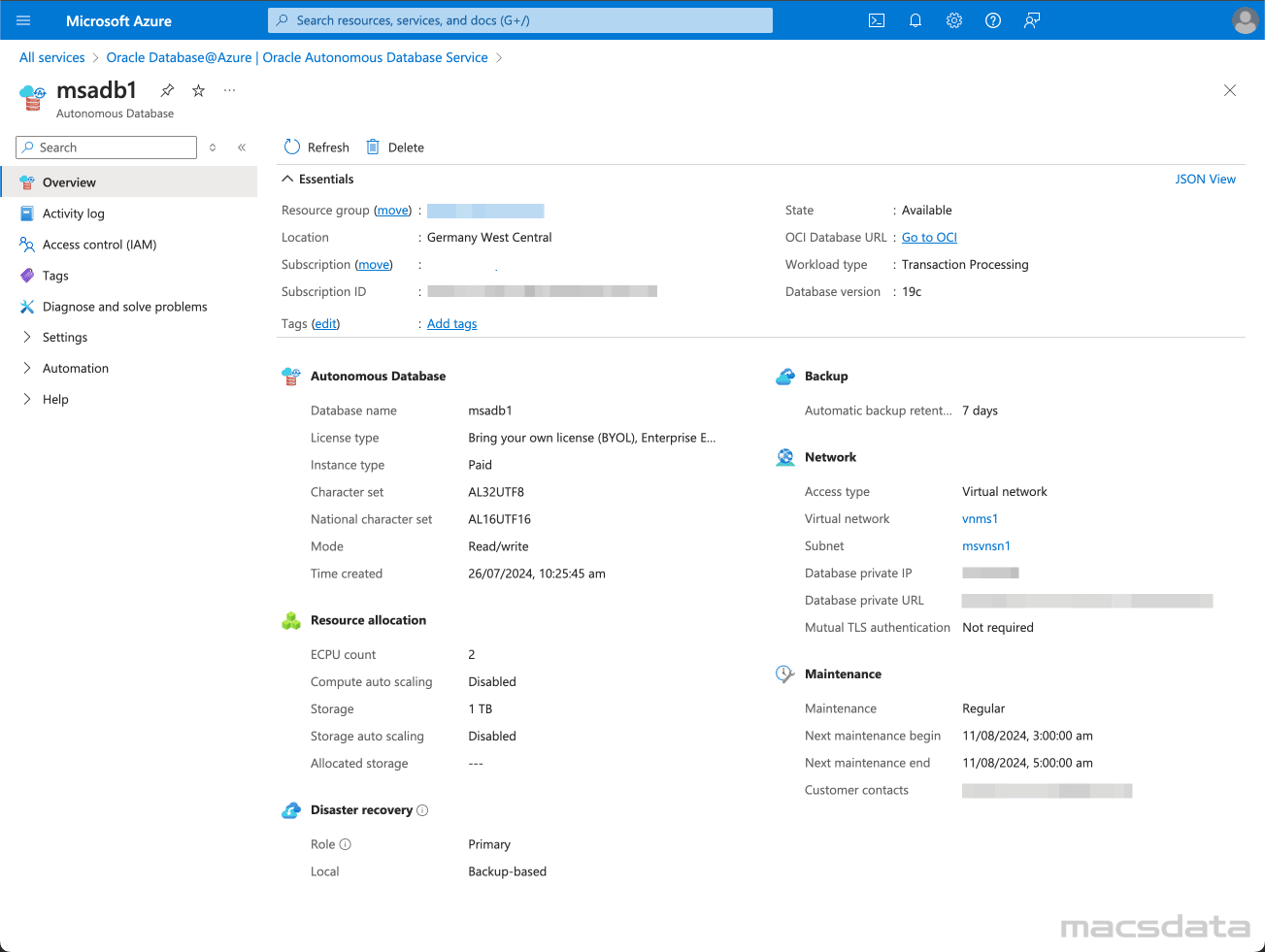This screenshot has width=1265, height=952.
Task: Click the Activity log sidebar icon
Action: pyautogui.click(x=27, y=213)
